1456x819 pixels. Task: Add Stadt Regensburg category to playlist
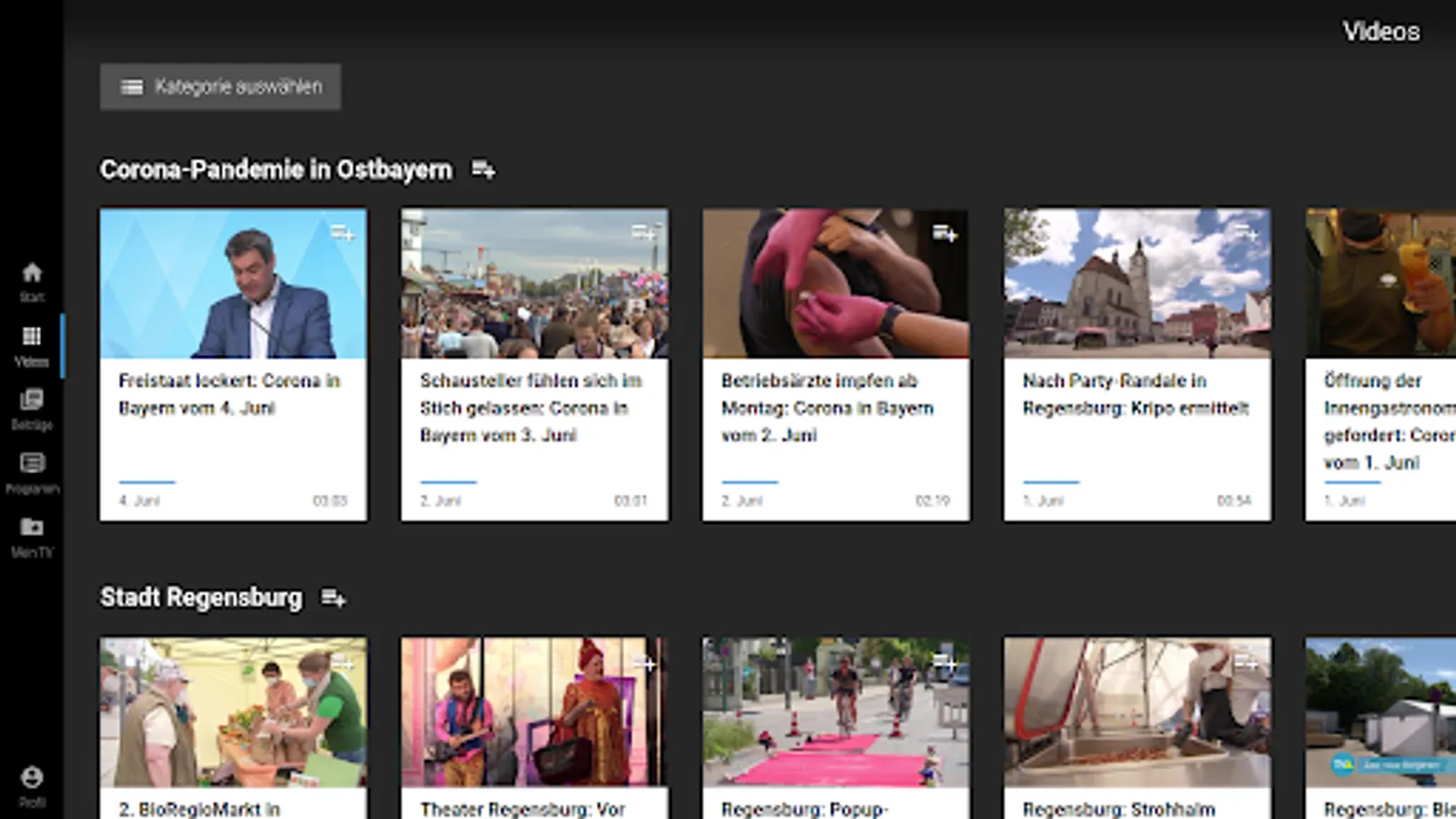(x=333, y=598)
